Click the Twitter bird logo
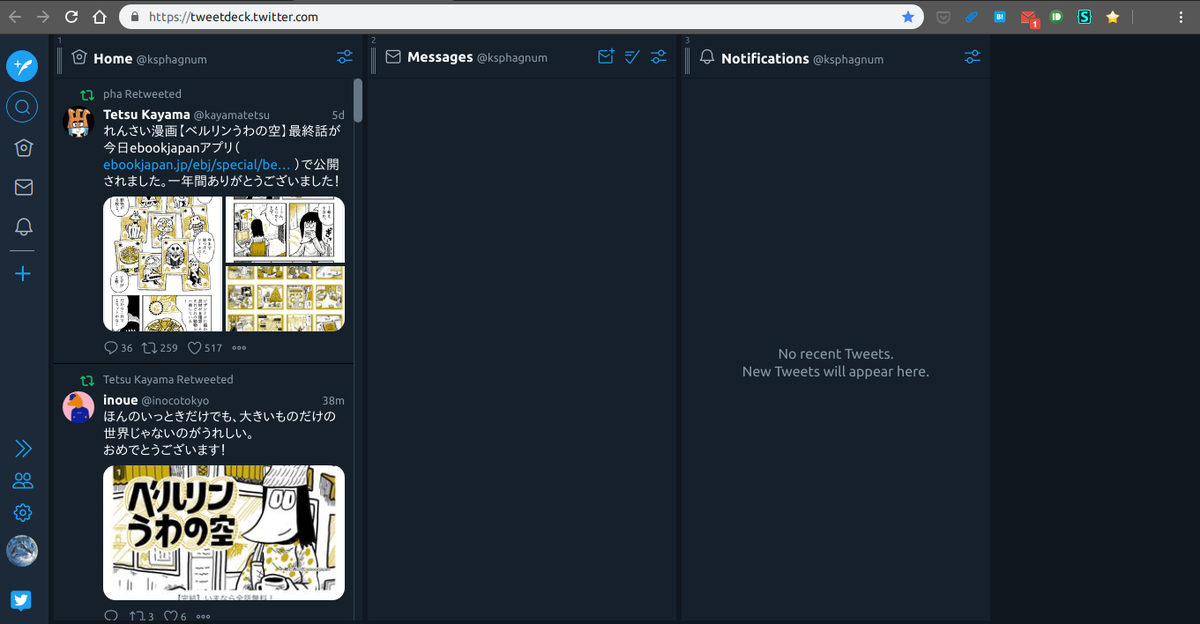The image size is (1200, 624). tap(22, 600)
